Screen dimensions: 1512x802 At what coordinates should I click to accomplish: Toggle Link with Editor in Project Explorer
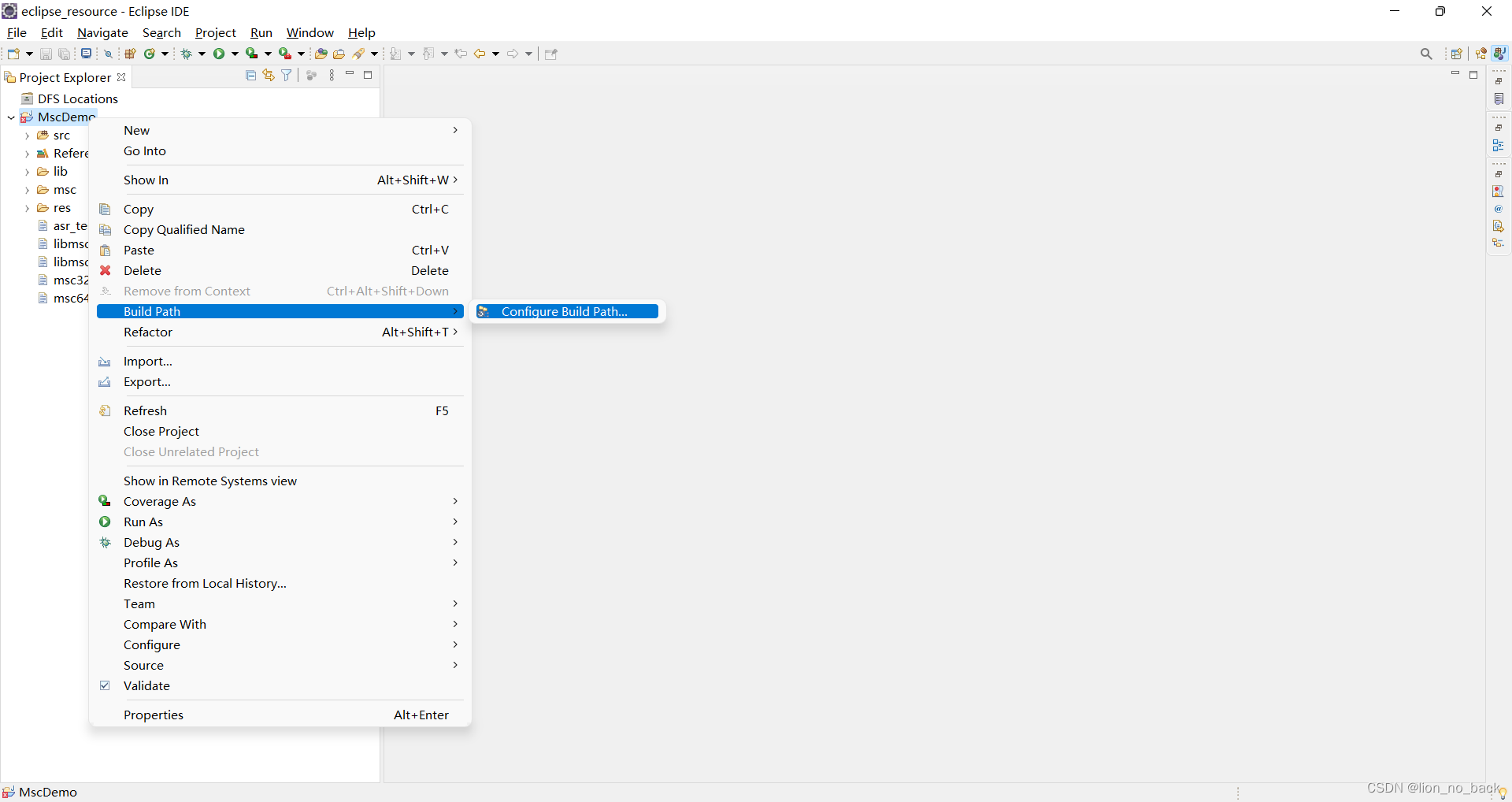click(x=269, y=75)
